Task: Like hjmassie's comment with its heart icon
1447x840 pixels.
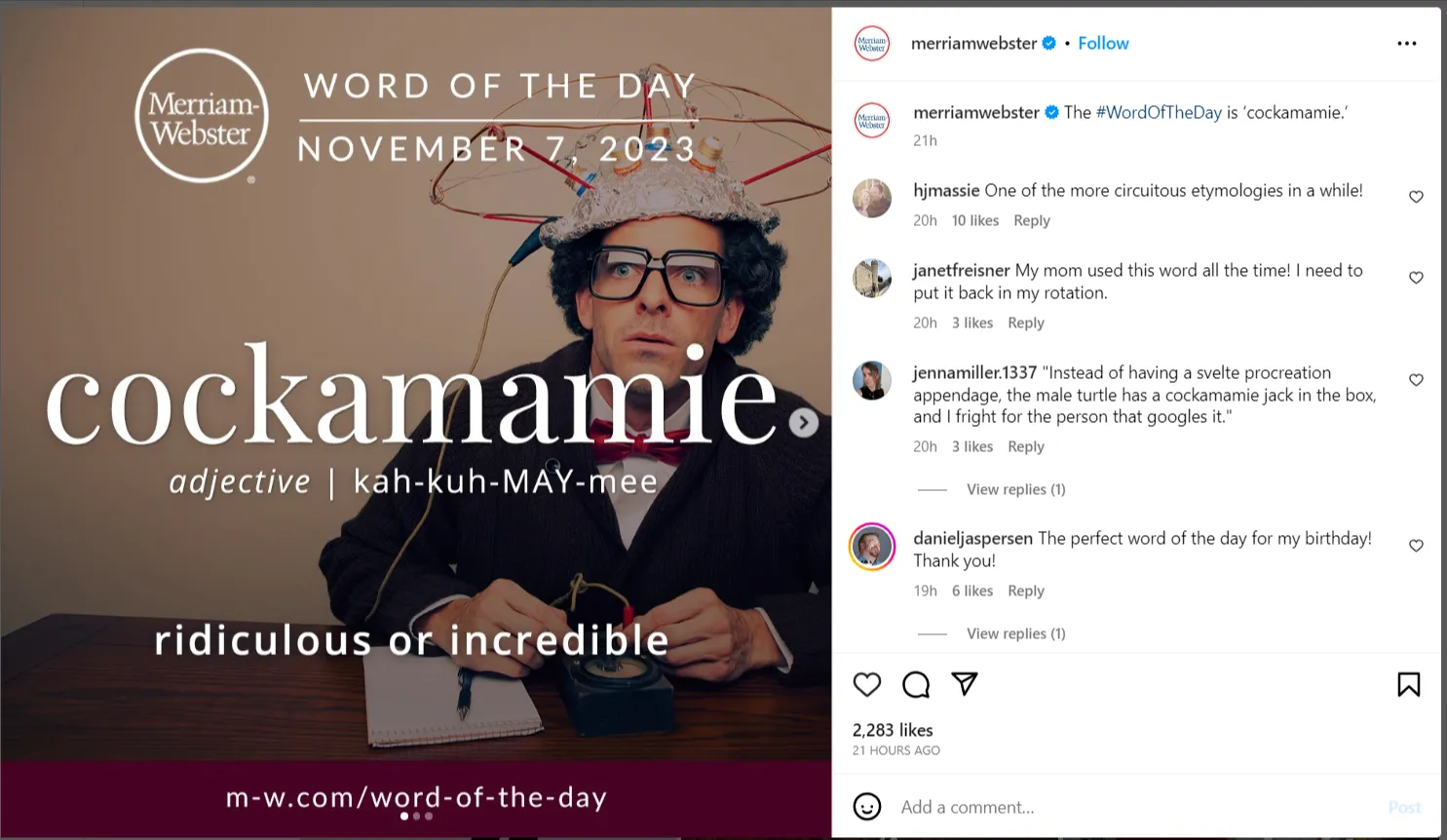Action: pos(1416,197)
